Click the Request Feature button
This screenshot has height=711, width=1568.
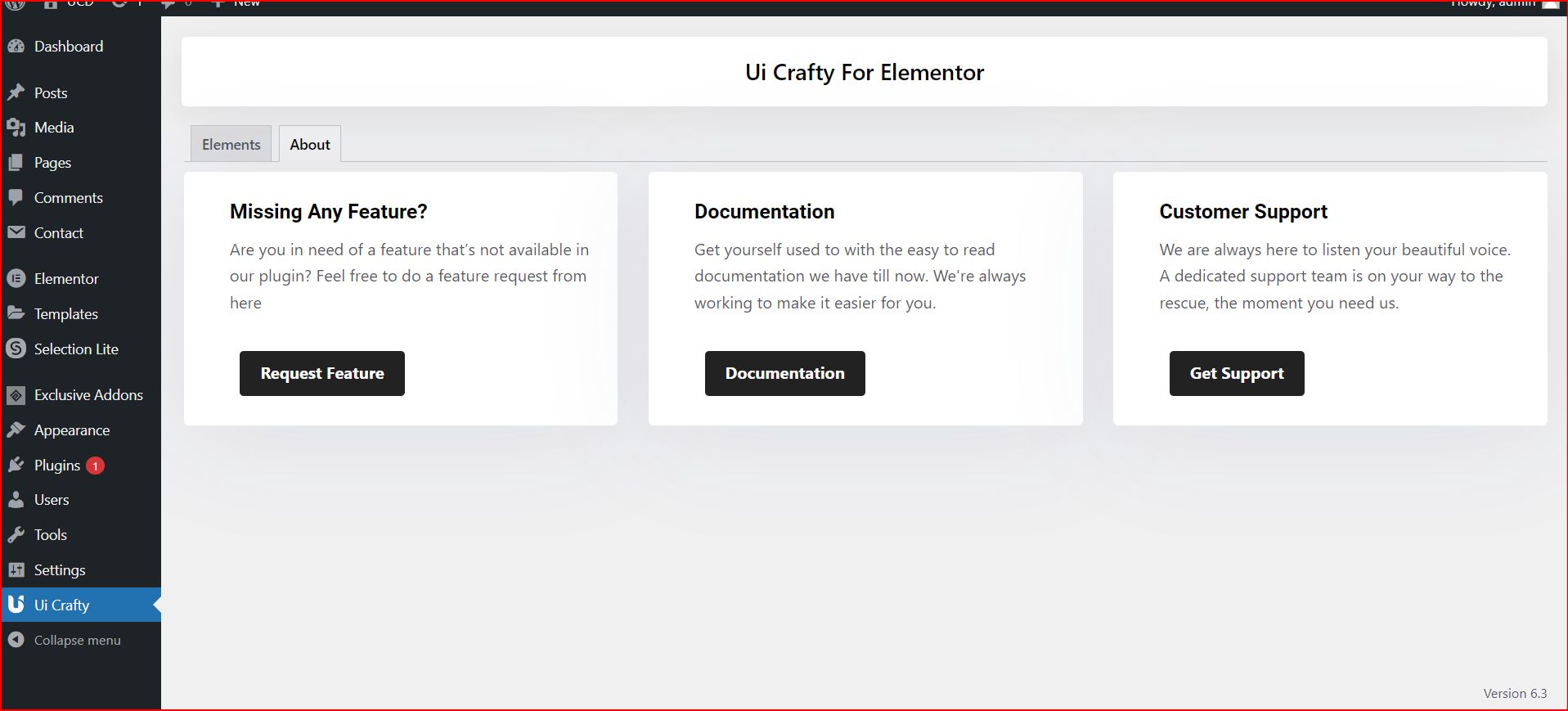(x=322, y=373)
